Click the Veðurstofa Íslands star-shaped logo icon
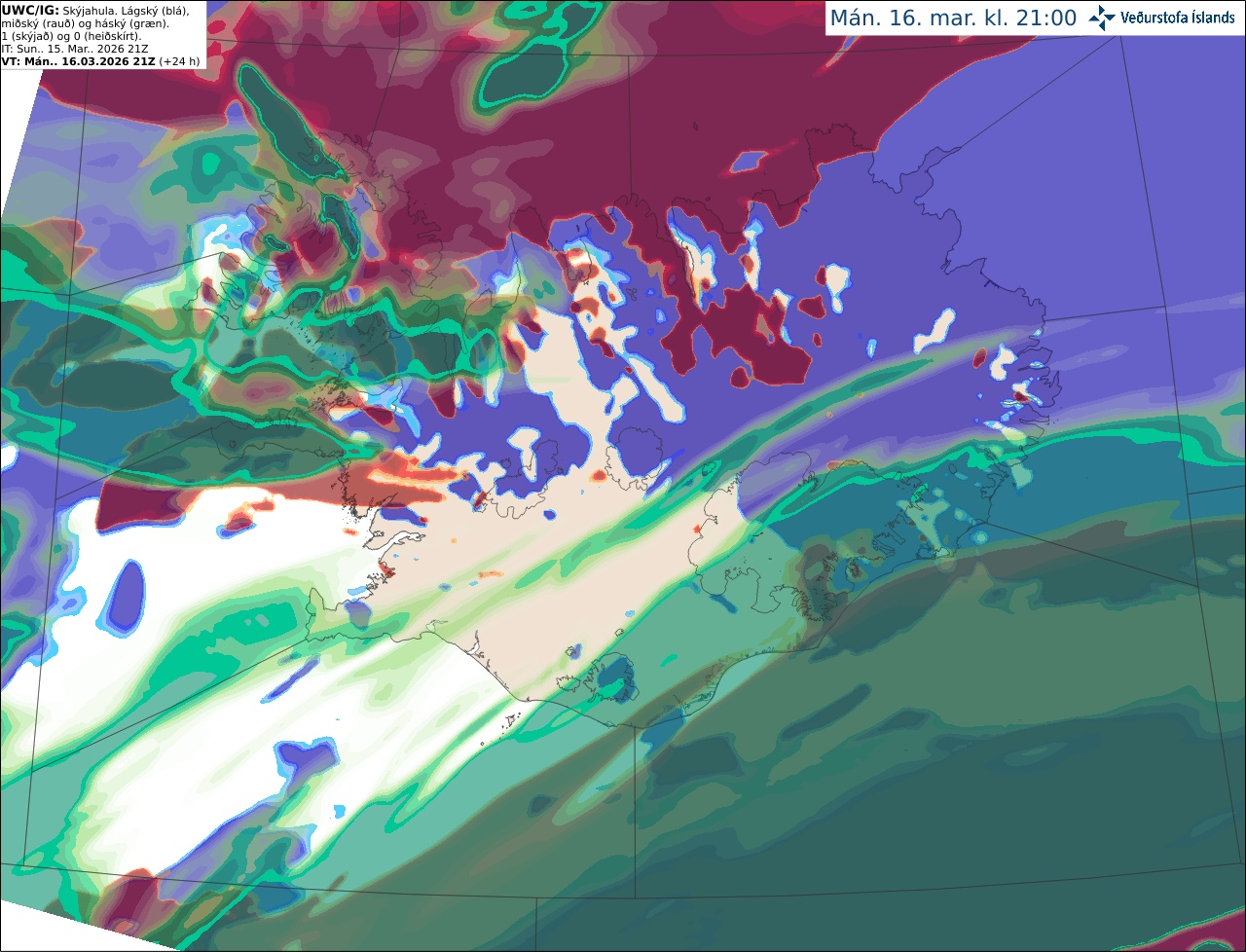Screen dimensions: 1246x952 coord(1102,18)
